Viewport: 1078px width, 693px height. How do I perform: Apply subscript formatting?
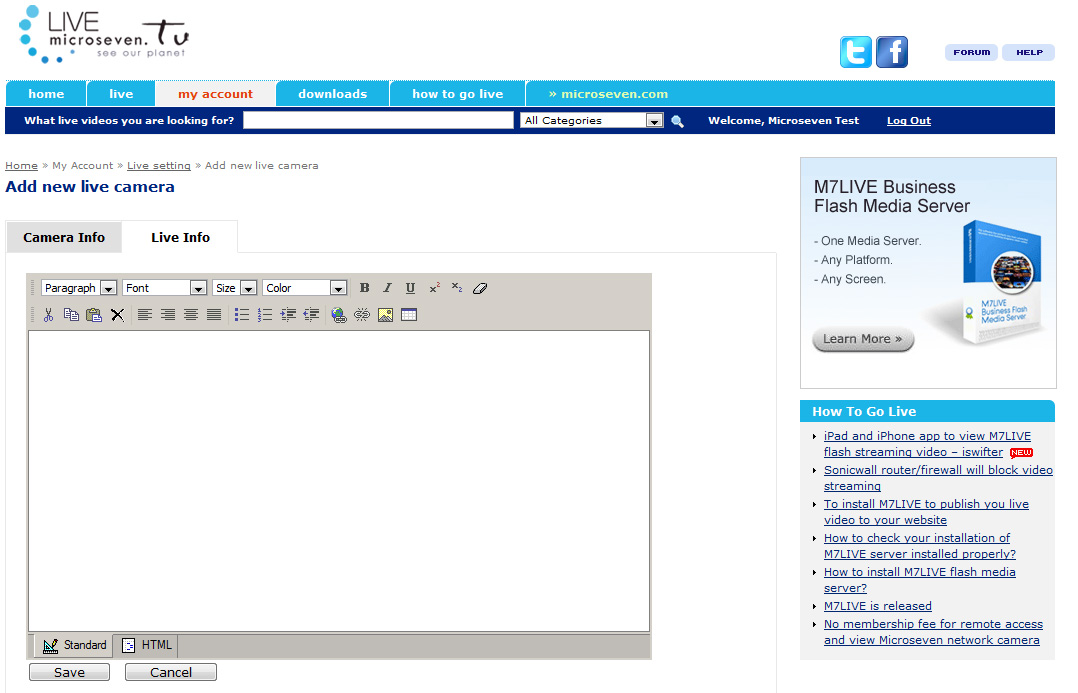point(456,288)
